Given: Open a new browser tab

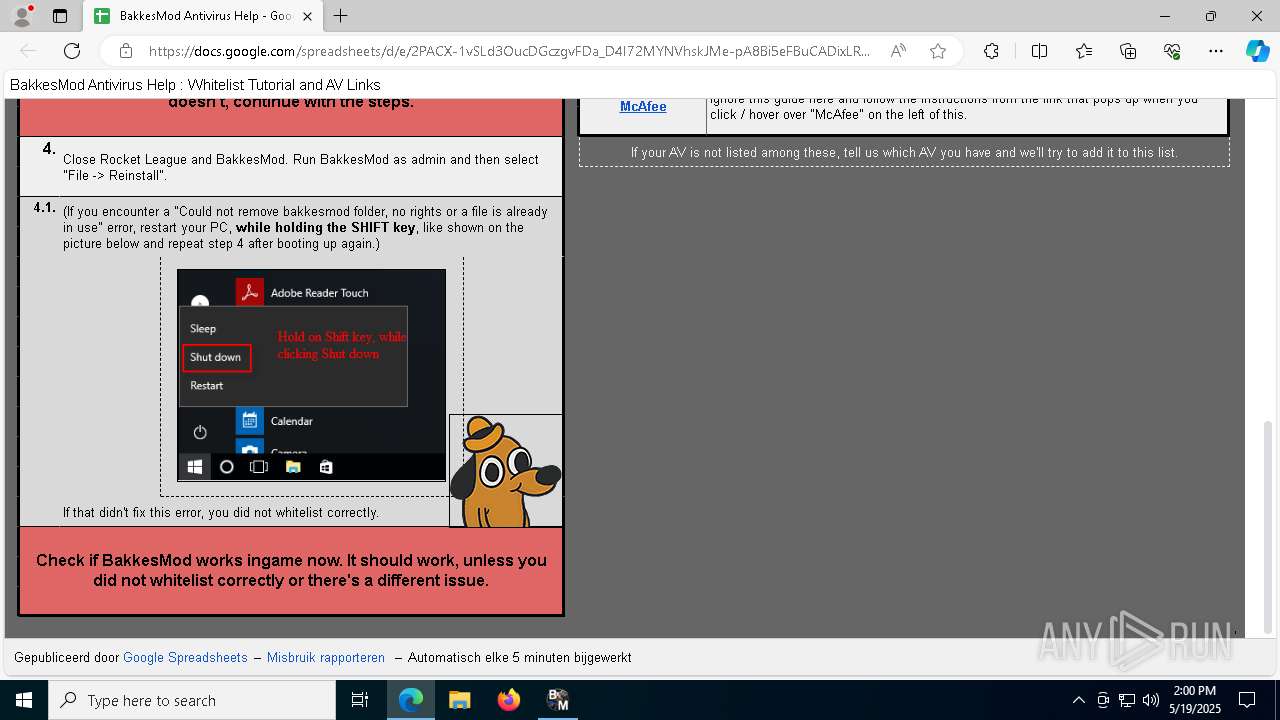Looking at the screenshot, I should click(x=341, y=16).
